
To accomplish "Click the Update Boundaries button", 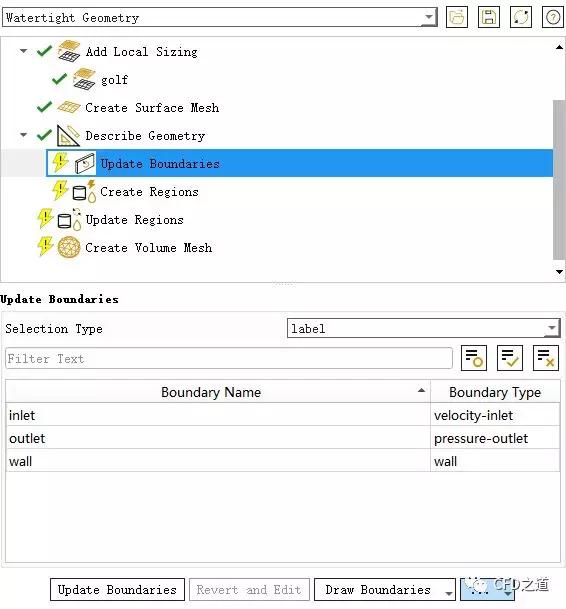I will point(117,590).
